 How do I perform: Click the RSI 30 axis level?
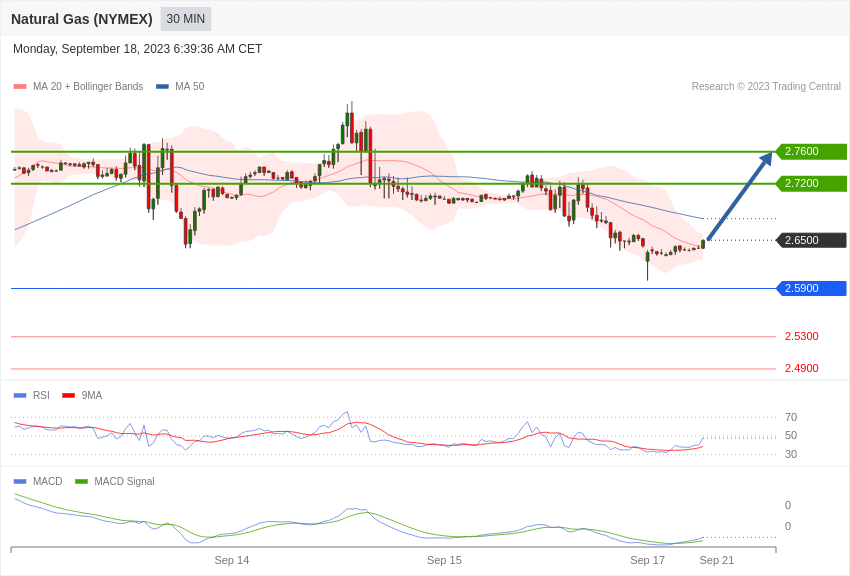791,454
